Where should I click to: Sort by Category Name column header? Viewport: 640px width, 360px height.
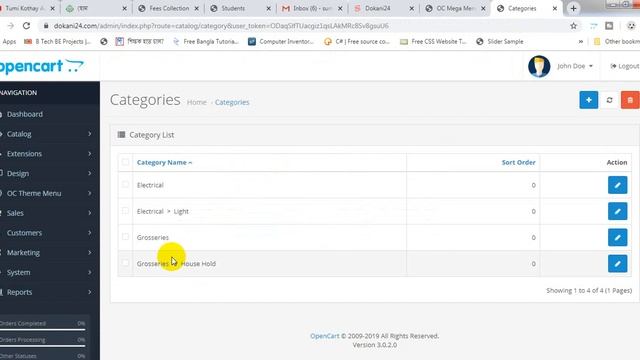tap(164, 162)
